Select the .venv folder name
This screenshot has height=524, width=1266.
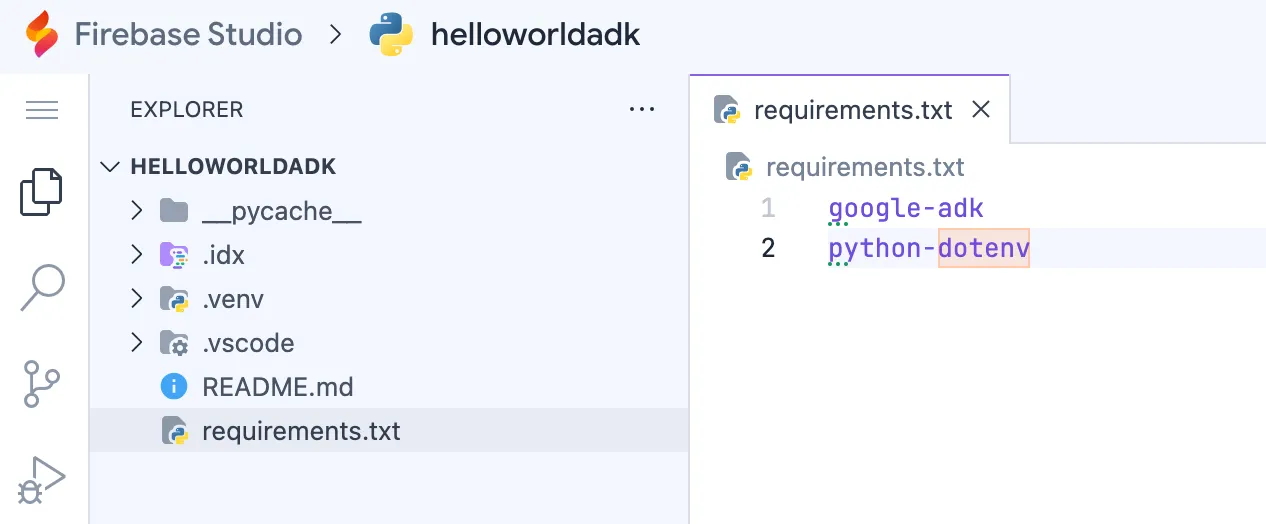pos(233,299)
